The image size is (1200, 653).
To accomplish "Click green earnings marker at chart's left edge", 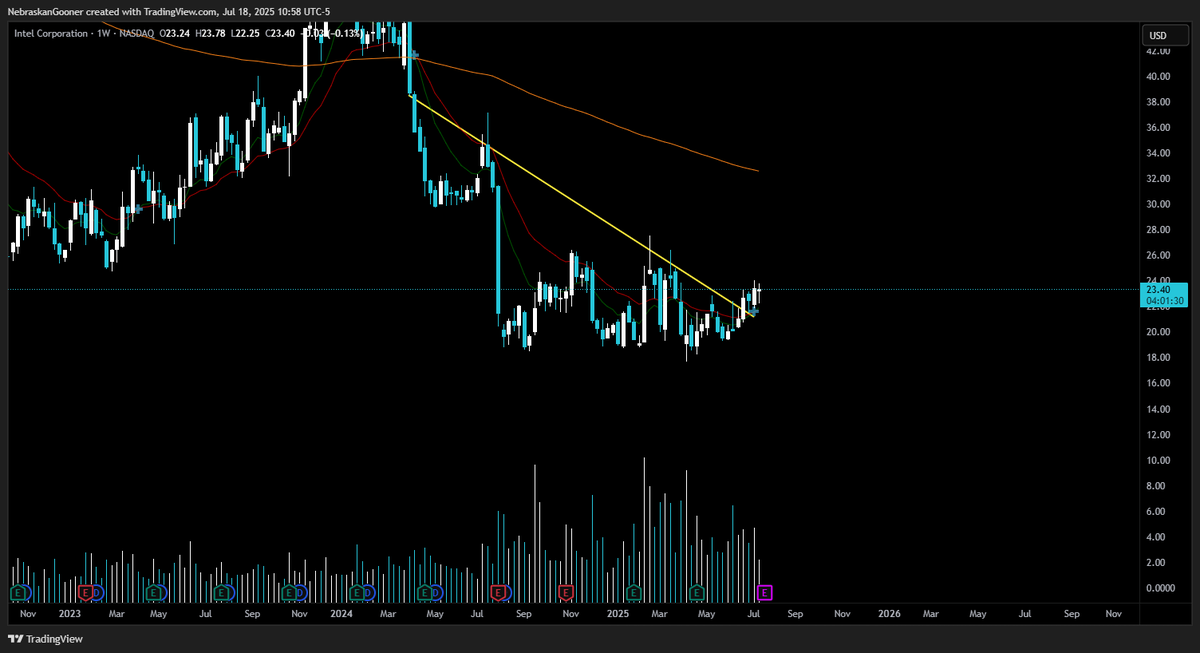I will click(x=17, y=592).
